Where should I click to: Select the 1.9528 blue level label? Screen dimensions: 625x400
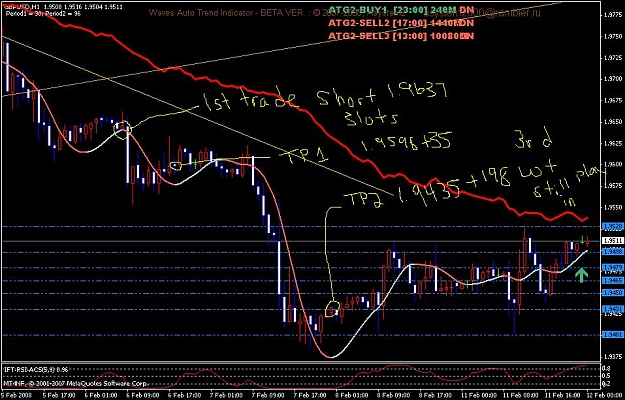coord(613,226)
